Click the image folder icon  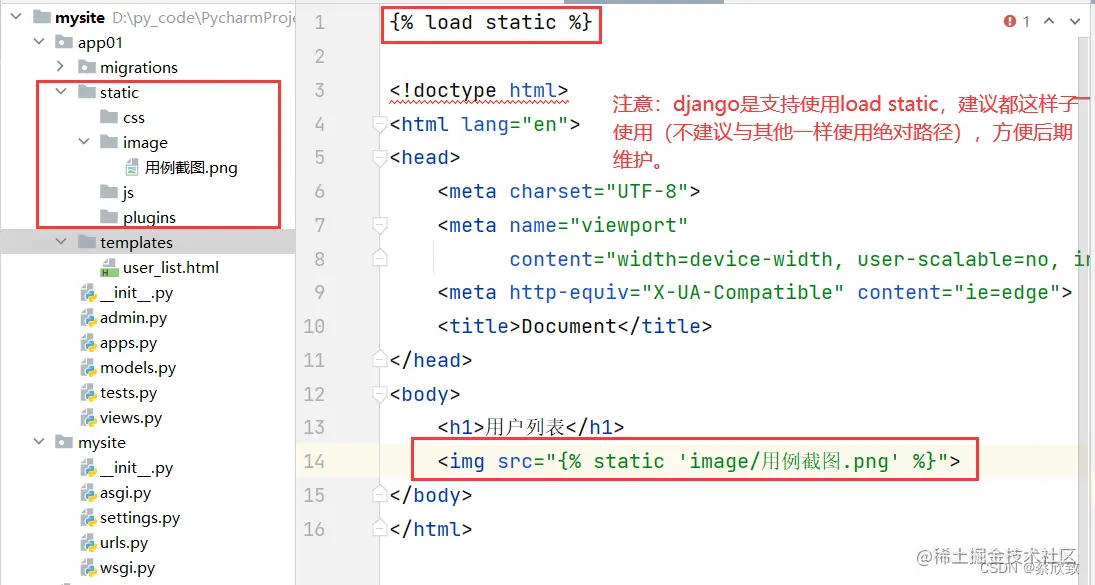(x=109, y=142)
